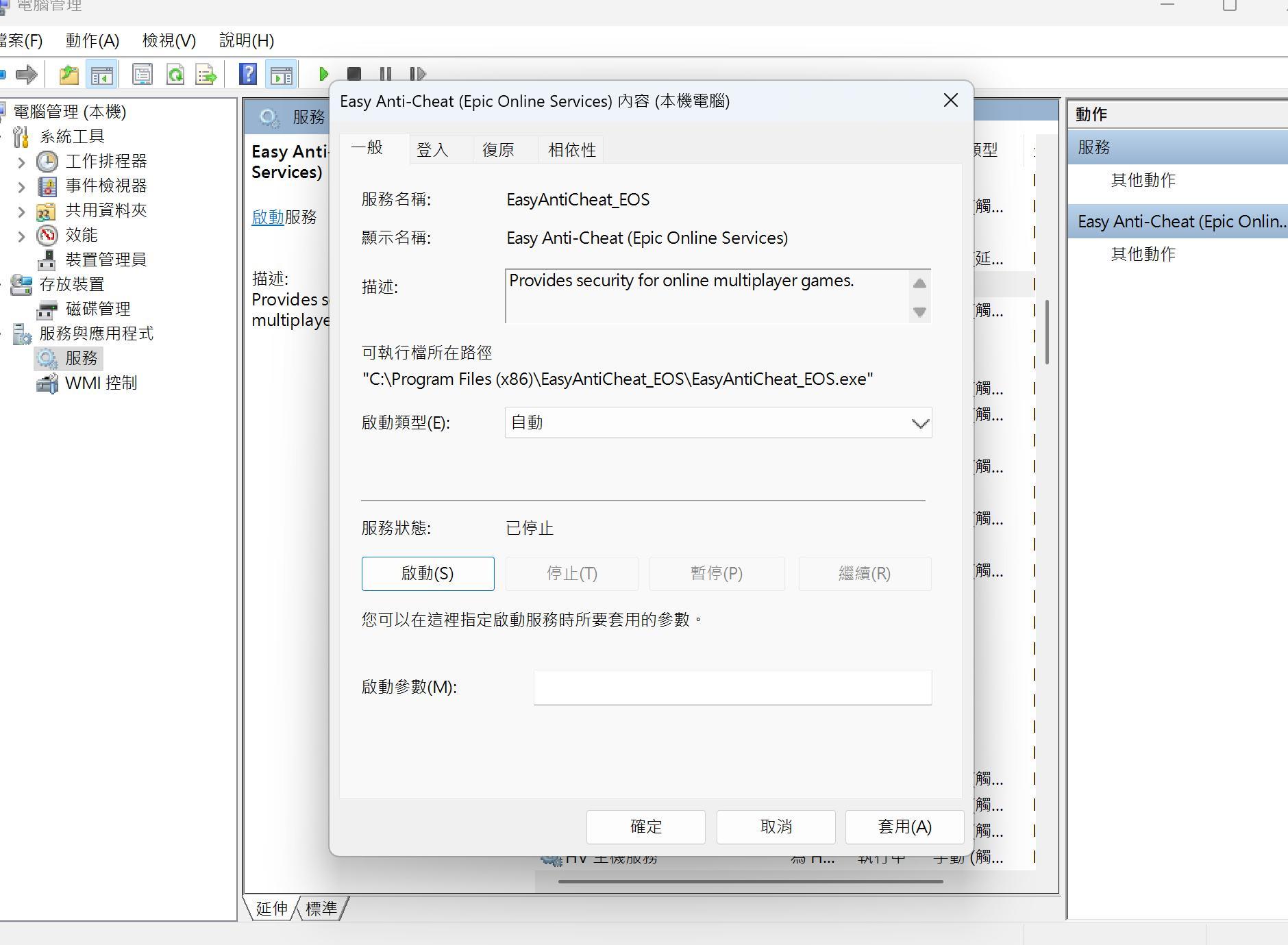Click the Export List toolbar icon
The width and height of the screenshot is (1288, 945).
206,74
